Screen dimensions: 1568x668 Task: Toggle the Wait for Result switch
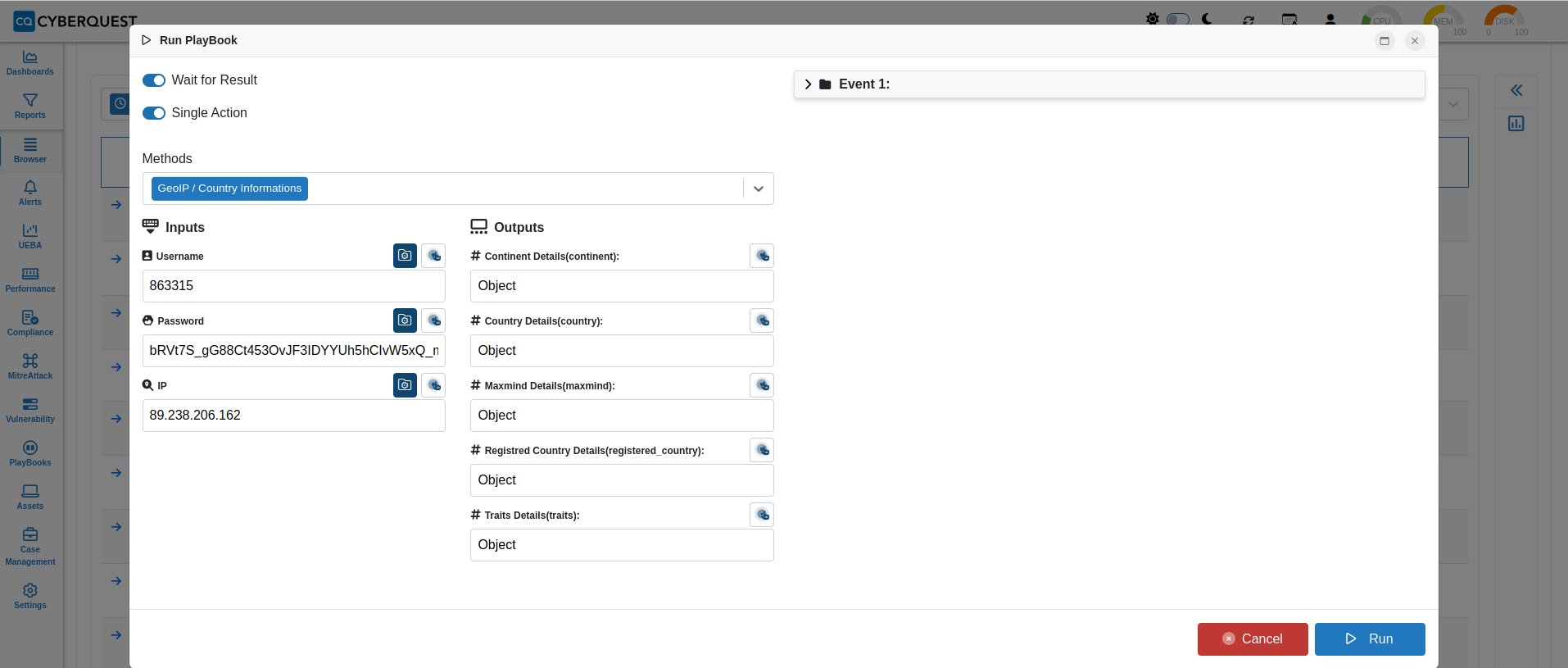coord(154,80)
